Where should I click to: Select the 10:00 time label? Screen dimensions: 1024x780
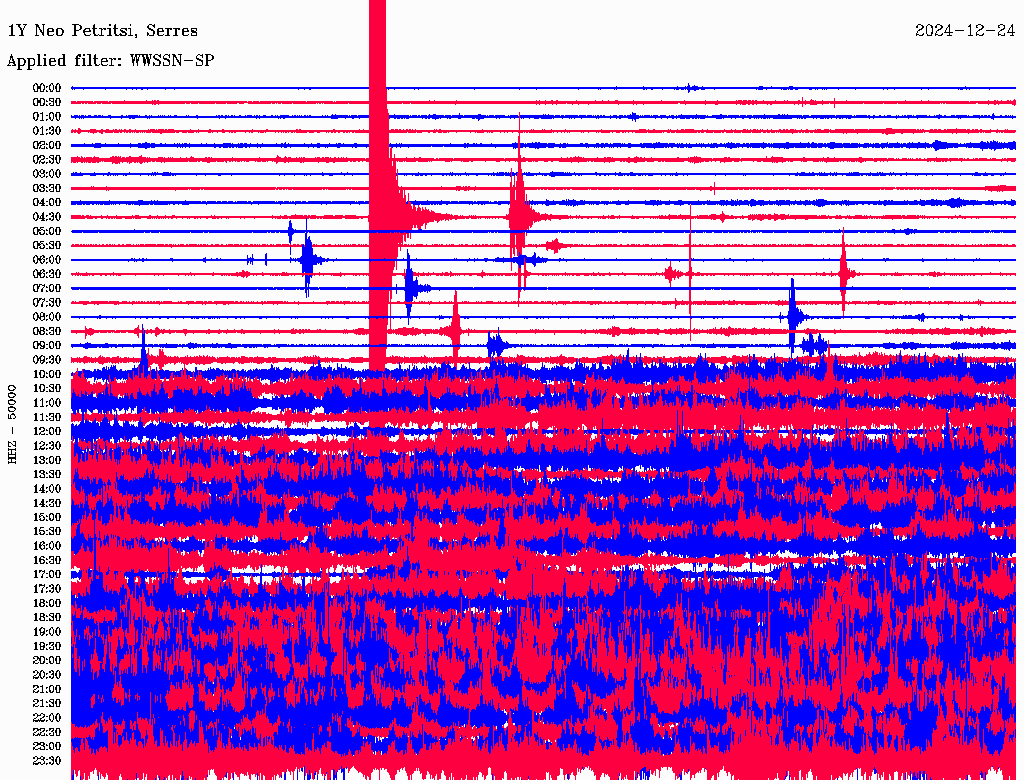tap(47, 374)
